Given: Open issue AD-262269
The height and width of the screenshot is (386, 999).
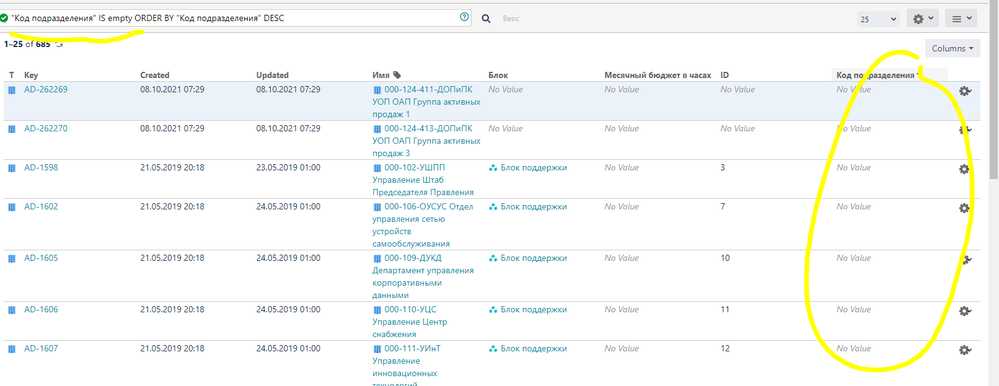Looking at the screenshot, I should [x=46, y=90].
